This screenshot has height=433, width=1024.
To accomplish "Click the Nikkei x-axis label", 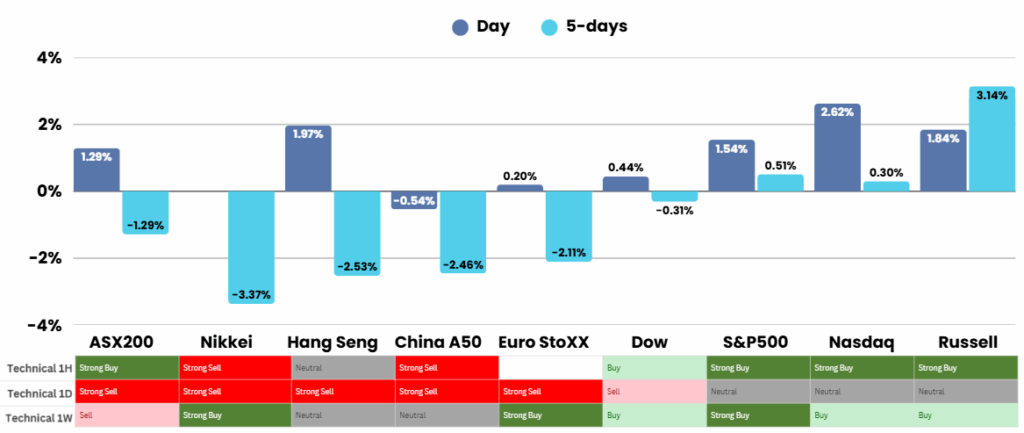I will coord(229,342).
